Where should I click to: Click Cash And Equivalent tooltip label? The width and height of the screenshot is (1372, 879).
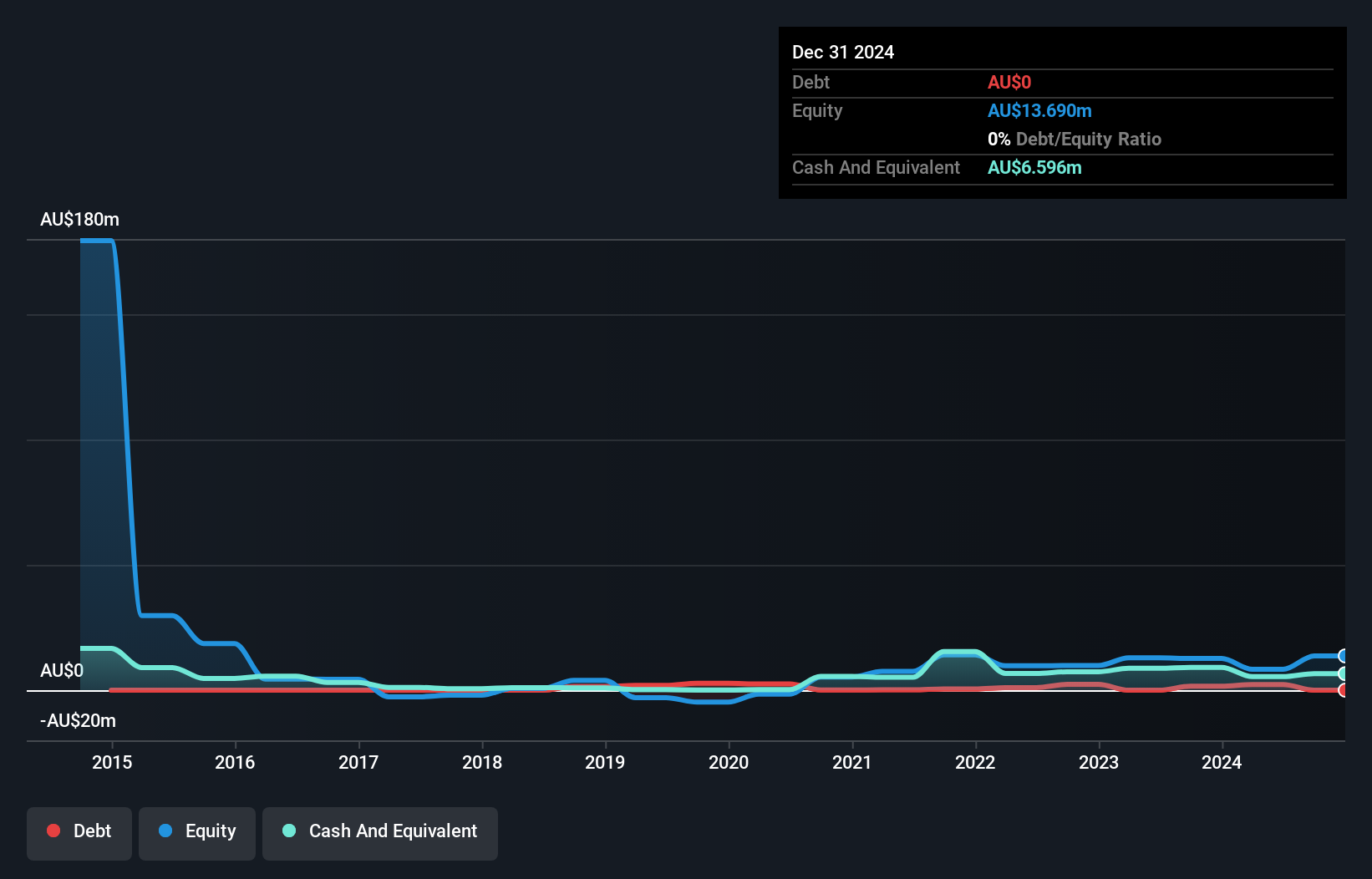876,168
